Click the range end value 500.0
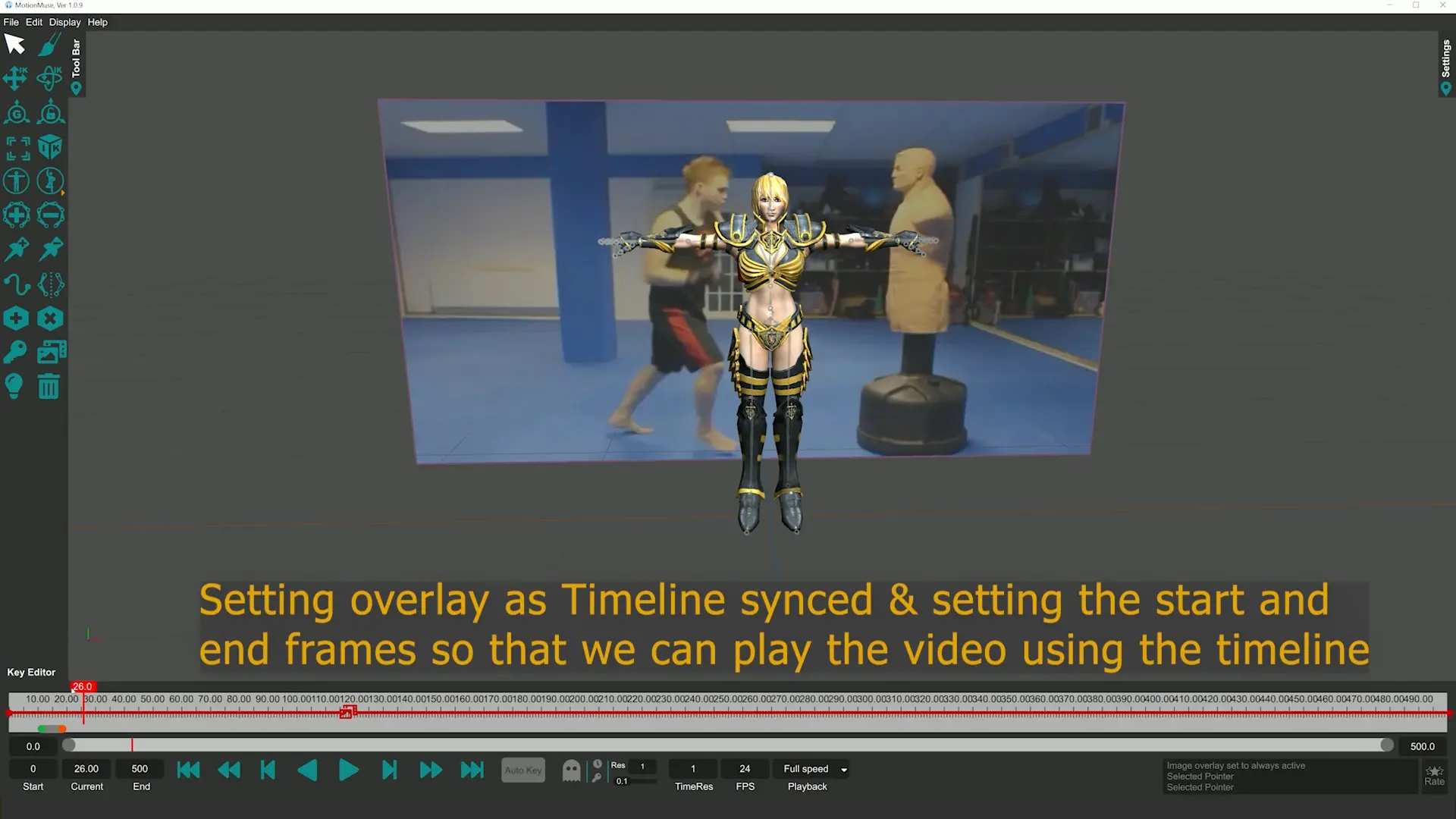This screenshot has height=819, width=1456. (1422, 746)
